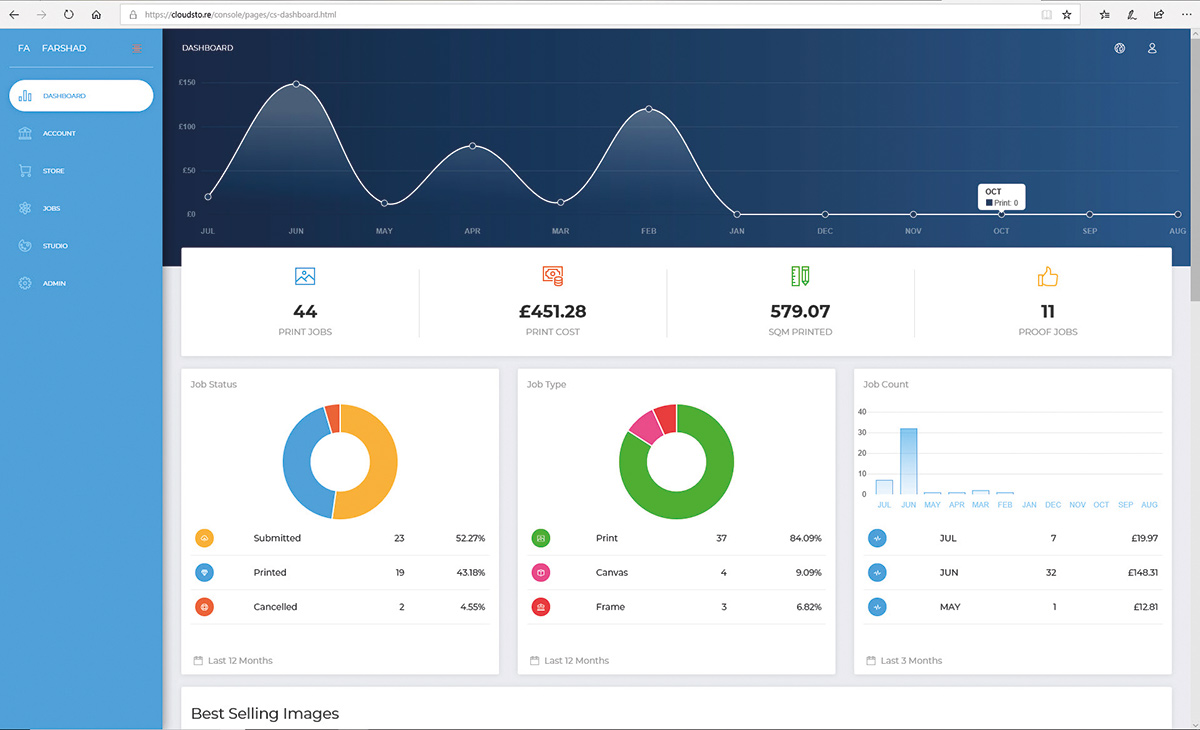Click the Admin gear icon
1200x730 pixels.
[25, 283]
